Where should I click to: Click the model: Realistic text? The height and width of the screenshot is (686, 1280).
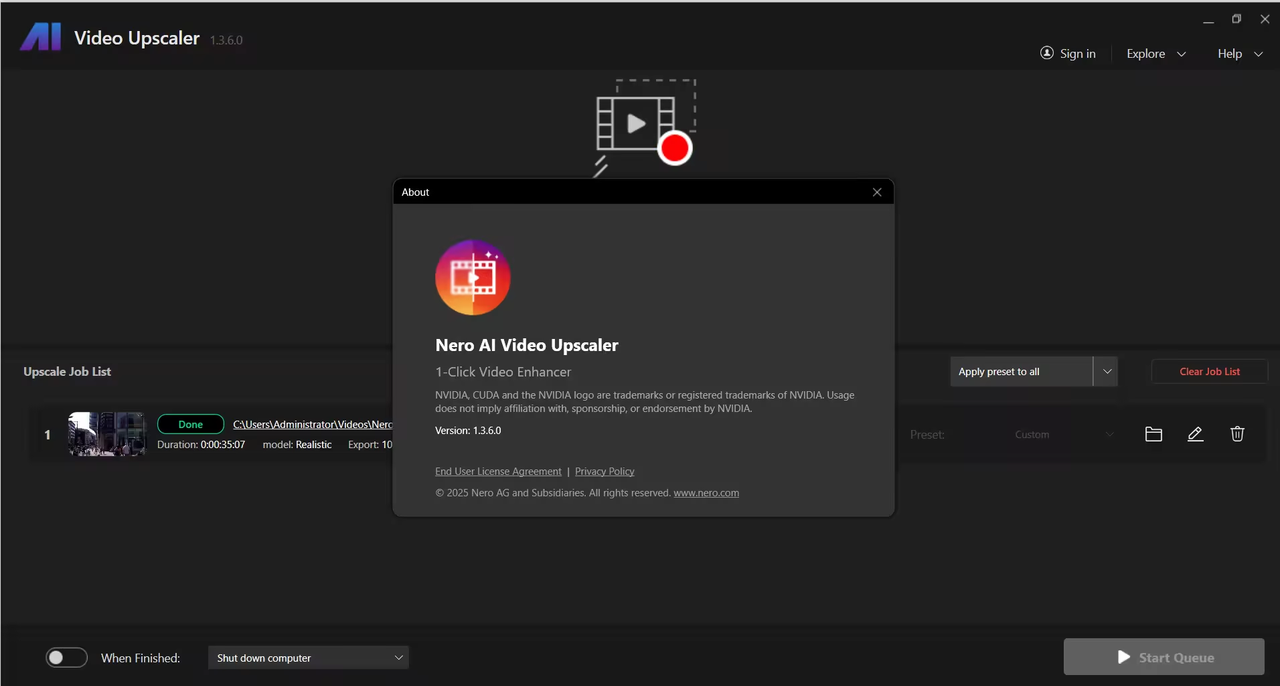[x=297, y=444]
